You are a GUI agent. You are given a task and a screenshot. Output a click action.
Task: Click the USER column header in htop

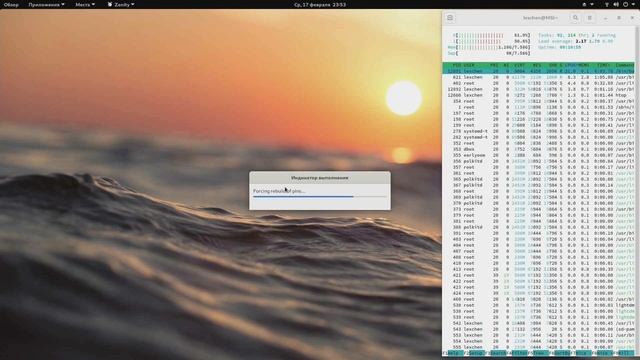click(469, 65)
